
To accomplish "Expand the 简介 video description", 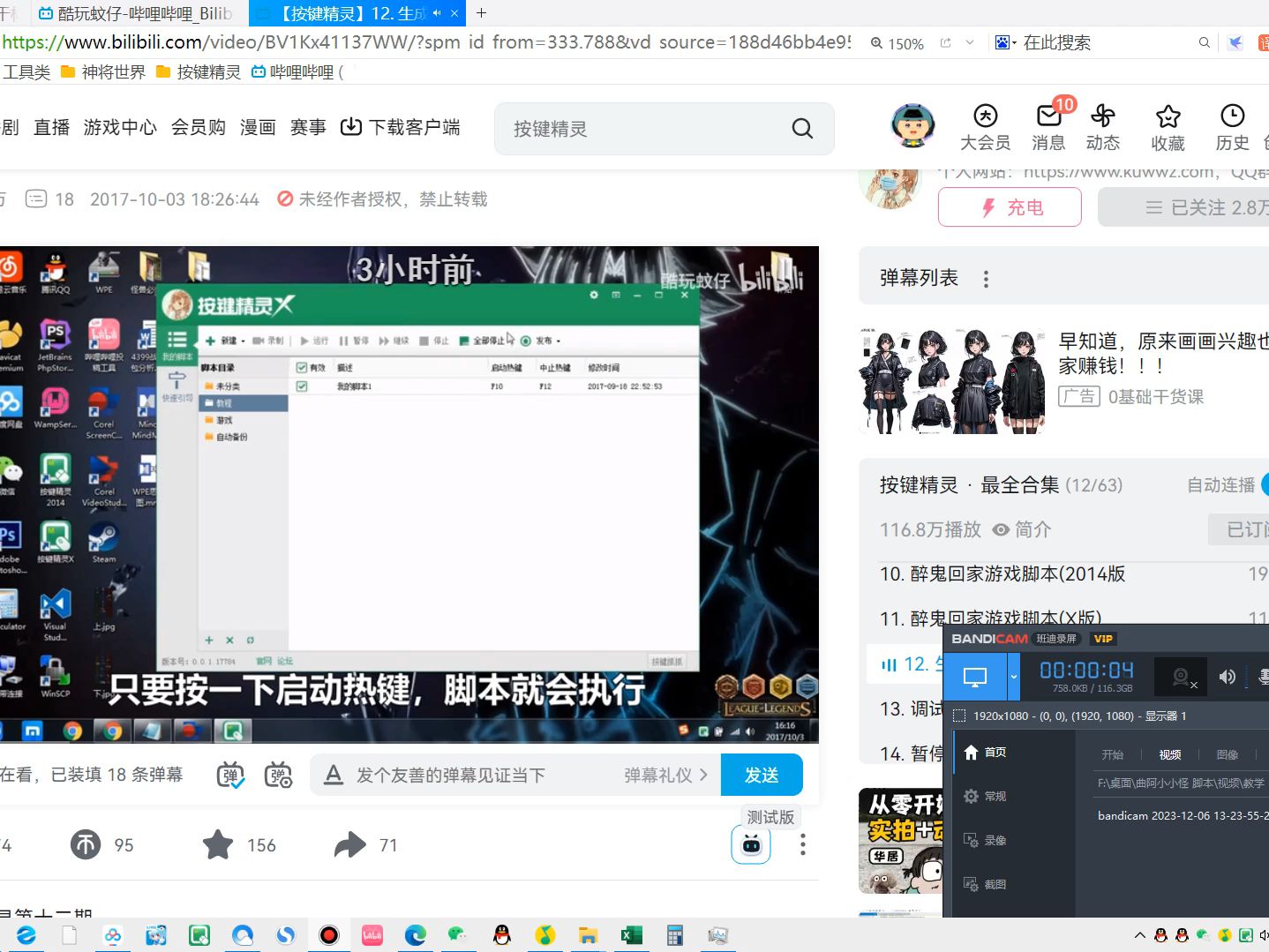I will point(1035,529).
